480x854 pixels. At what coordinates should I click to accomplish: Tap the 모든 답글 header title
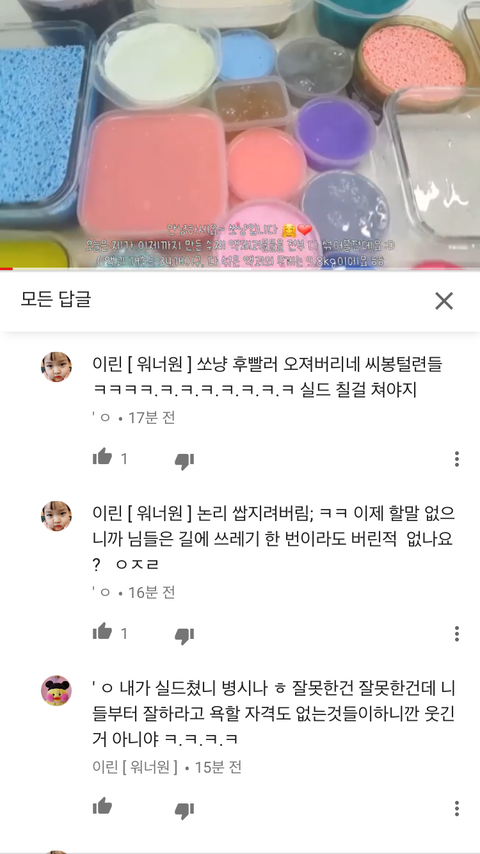56,300
